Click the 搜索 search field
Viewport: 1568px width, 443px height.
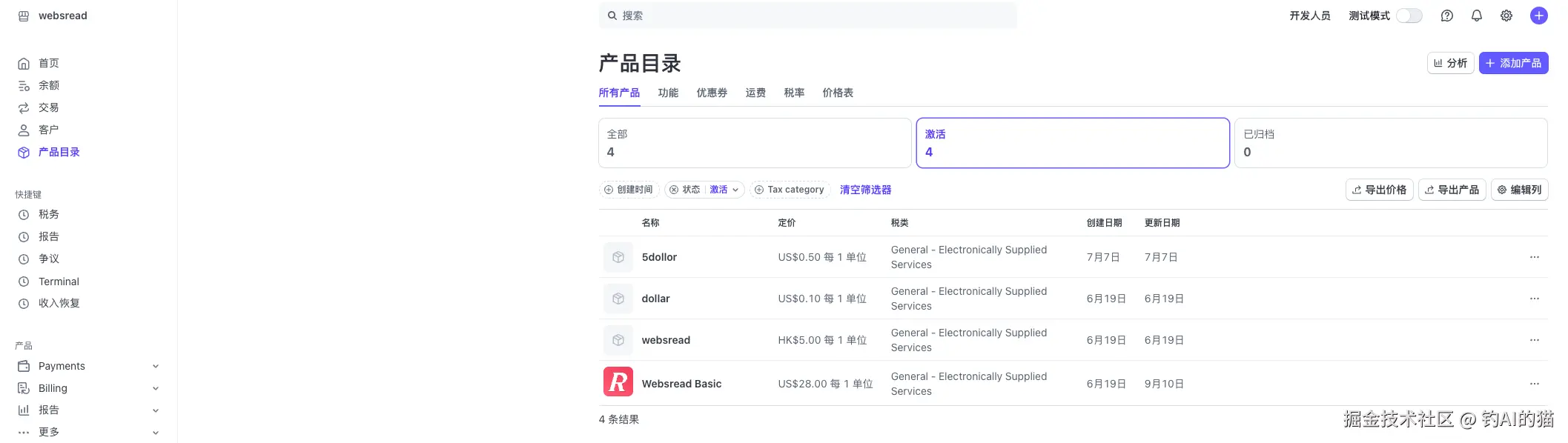pos(807,16)
